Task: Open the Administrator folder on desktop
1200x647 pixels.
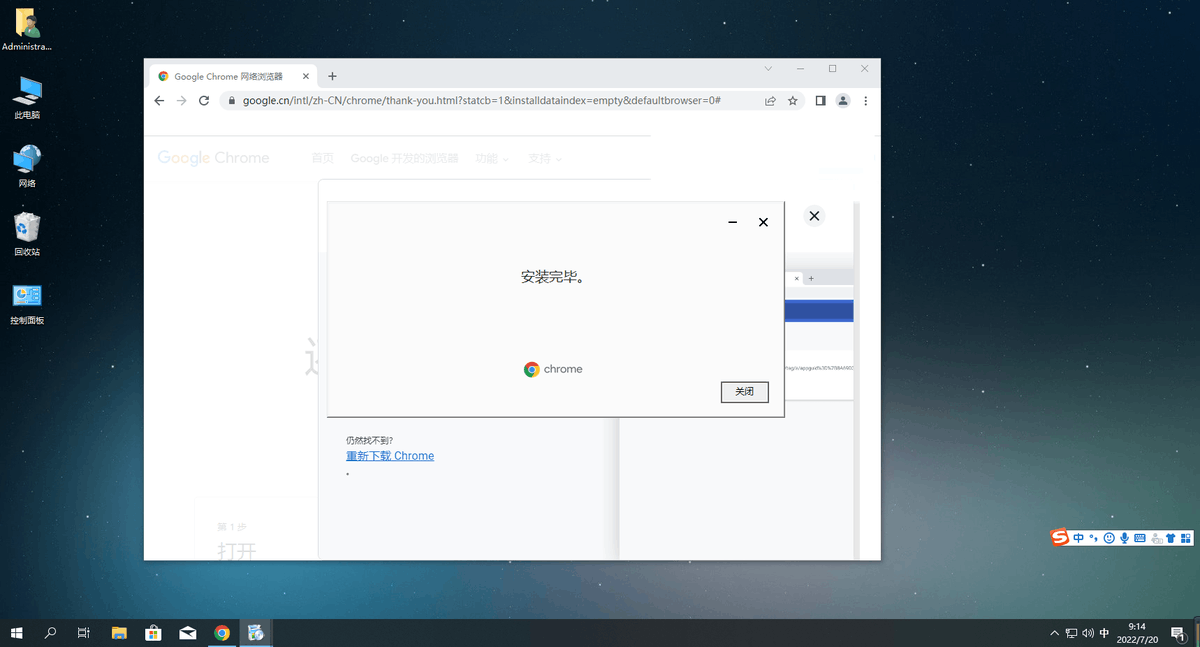Action: pos(27,30)
